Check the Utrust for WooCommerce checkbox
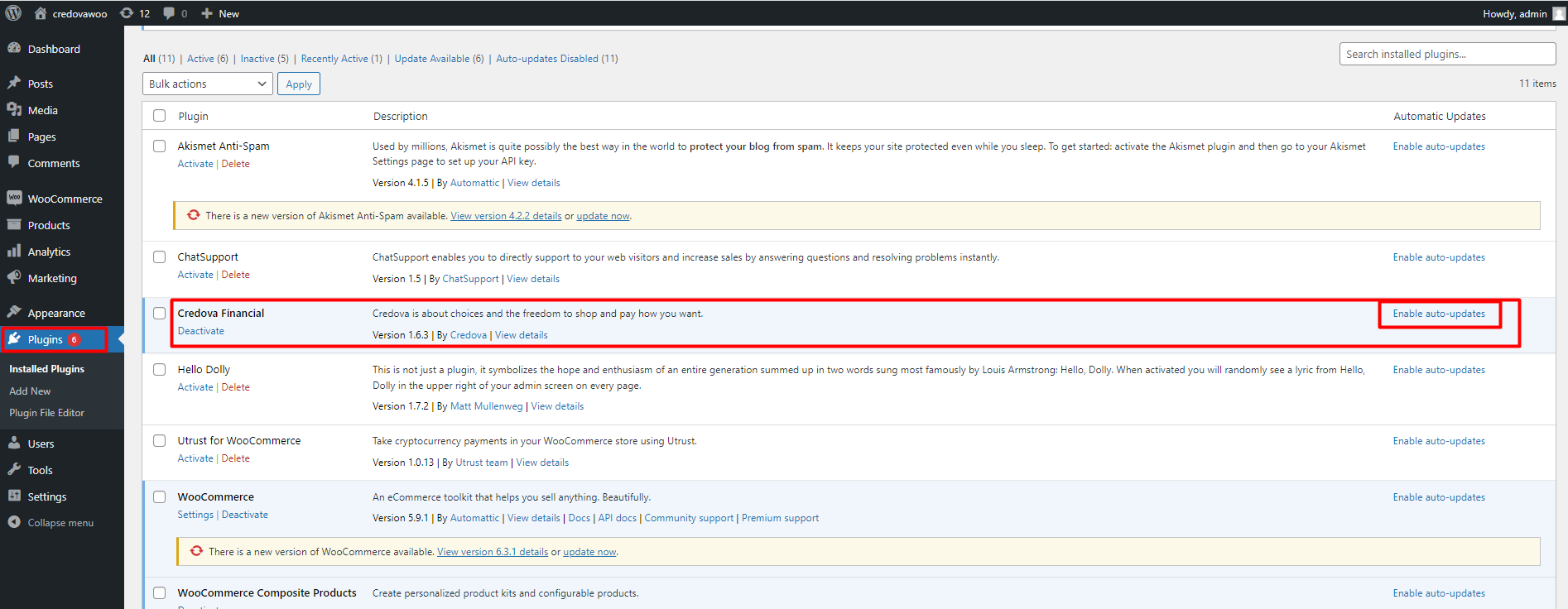 pyautogui.click(x=160, y=440)
